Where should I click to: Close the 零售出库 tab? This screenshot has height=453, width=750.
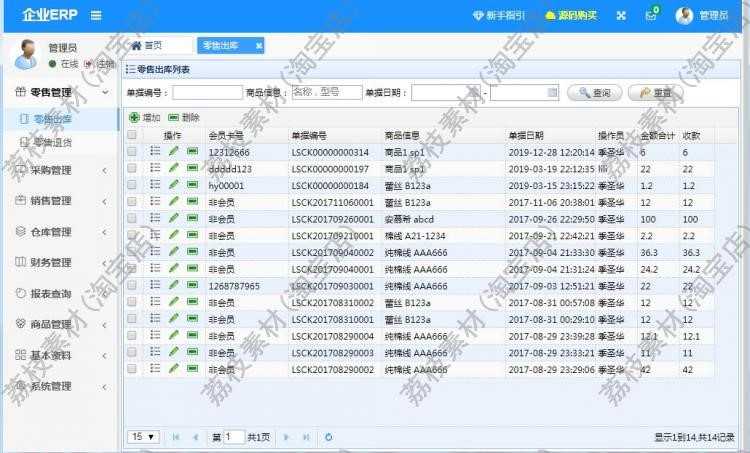tap(259, 46)
